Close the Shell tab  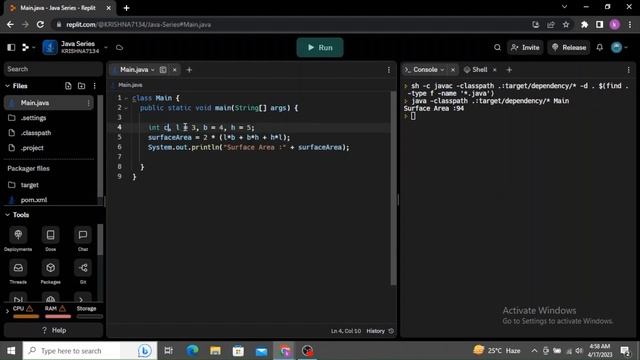tap(495, 70)
